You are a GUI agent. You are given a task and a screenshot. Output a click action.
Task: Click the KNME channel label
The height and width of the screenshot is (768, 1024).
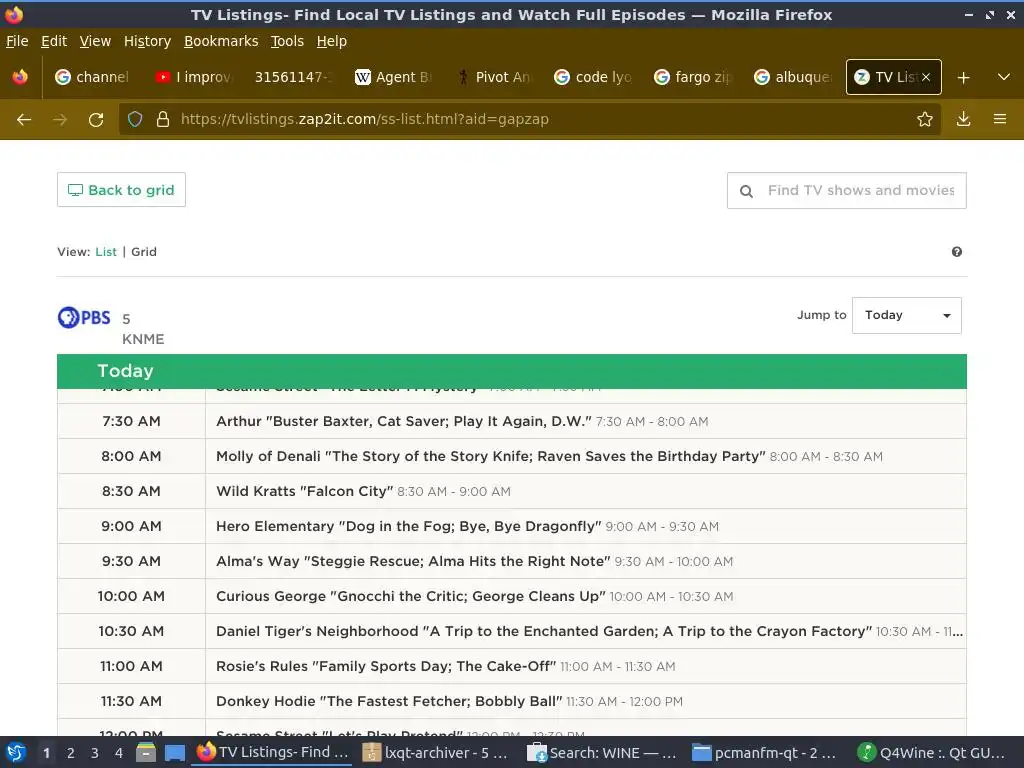click(143, 340)
